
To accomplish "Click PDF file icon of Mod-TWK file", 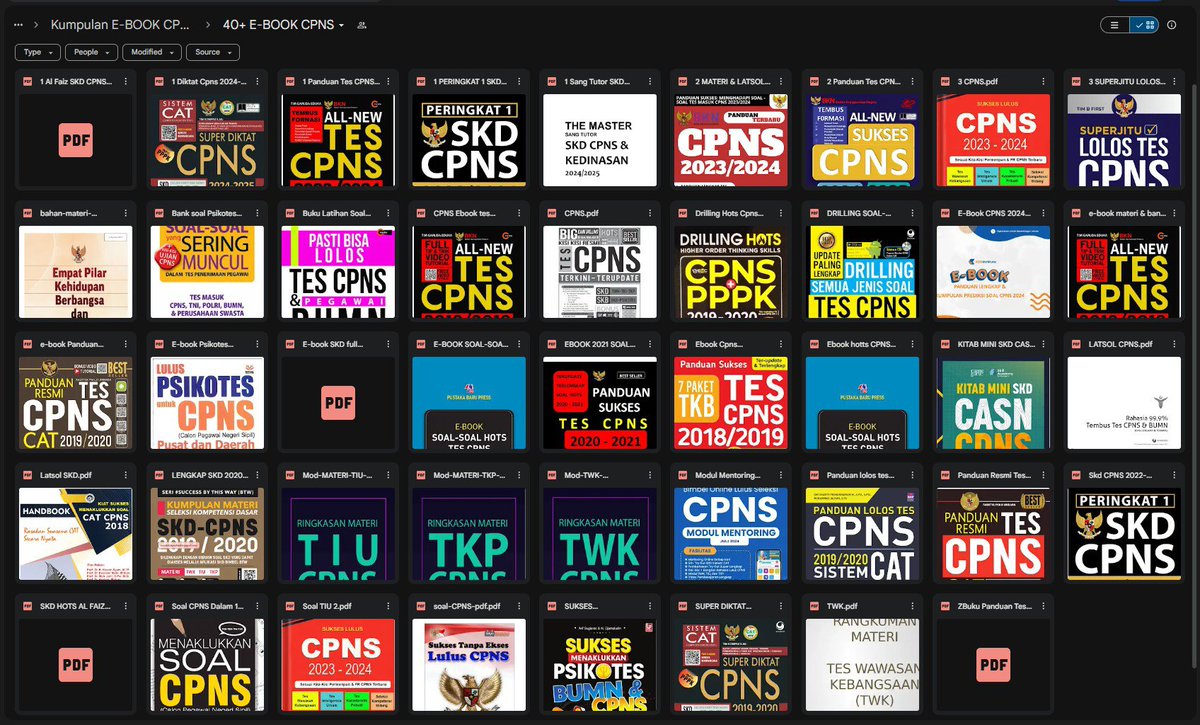I will coord(552,475).
